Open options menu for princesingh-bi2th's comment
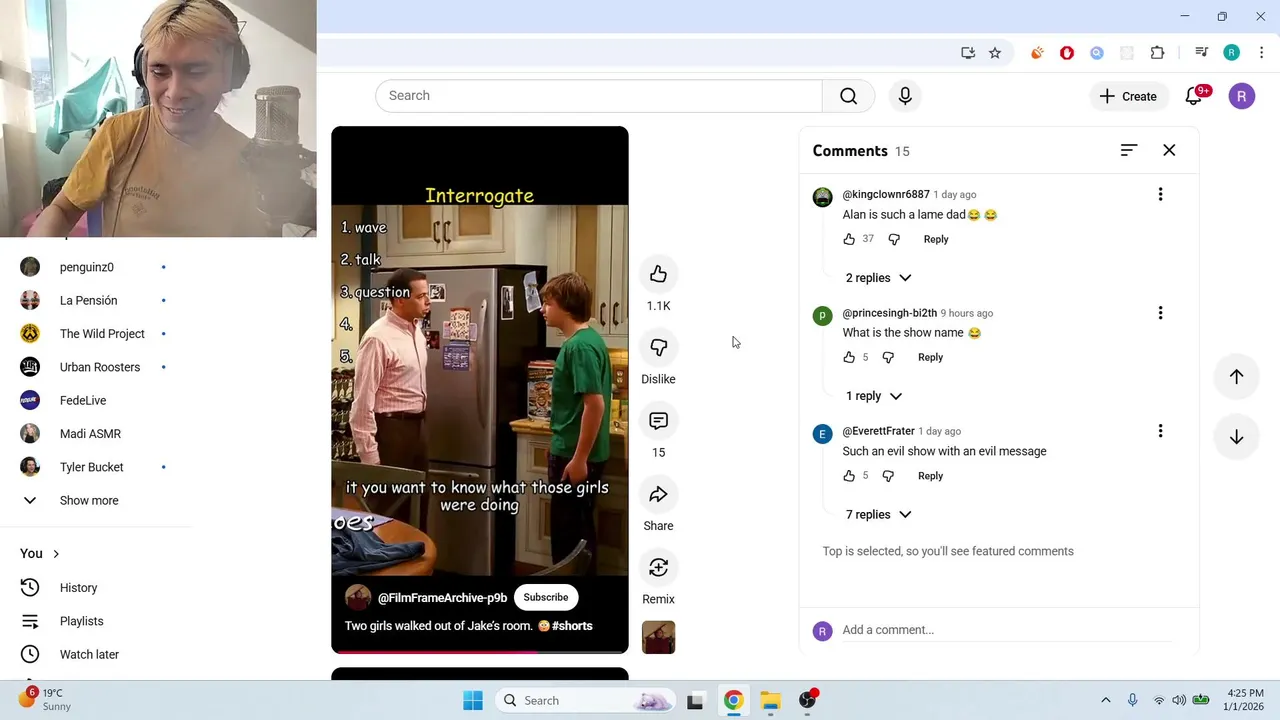The image size is (1280, 720). click(1160, 313)
